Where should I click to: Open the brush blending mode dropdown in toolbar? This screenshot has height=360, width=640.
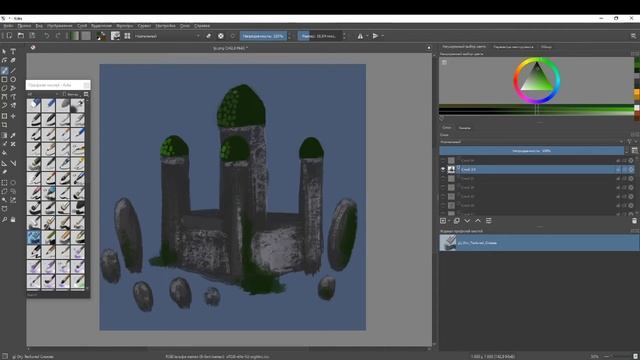pos(167,36)
